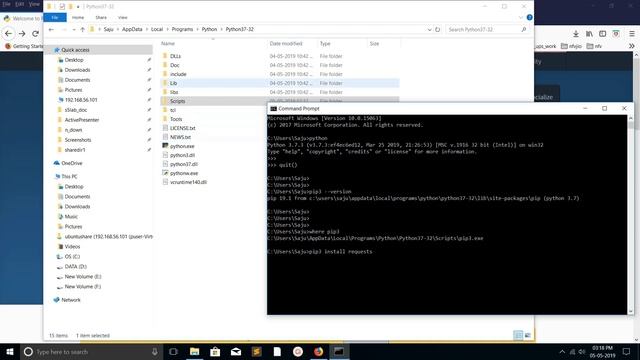Switch to details view layout icon
The width and height of the screenshot is (640, 360).
tap(518, 335)
